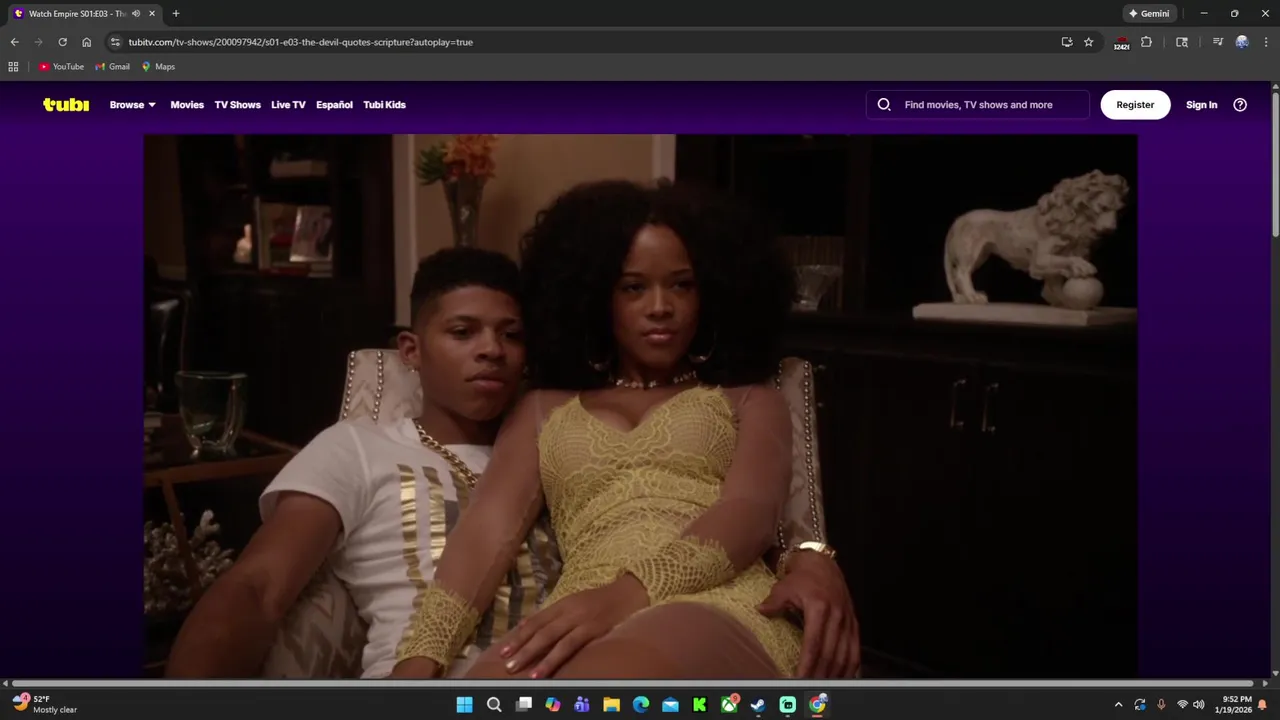Open the notifications bell icon
This screenshot has height=720, width=1280.
pos(1263,705)
